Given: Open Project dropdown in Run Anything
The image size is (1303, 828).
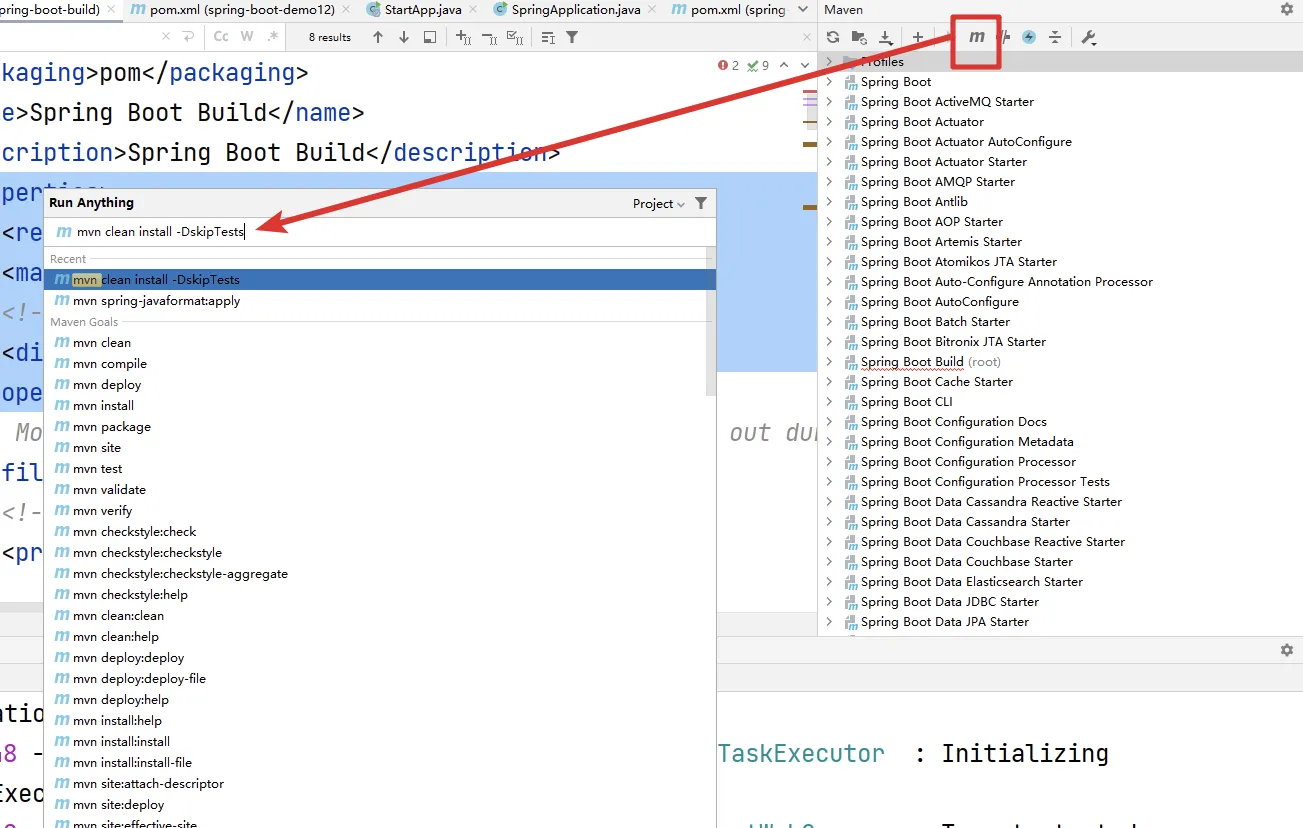Looking at the screenshot, I should [658, 203].
